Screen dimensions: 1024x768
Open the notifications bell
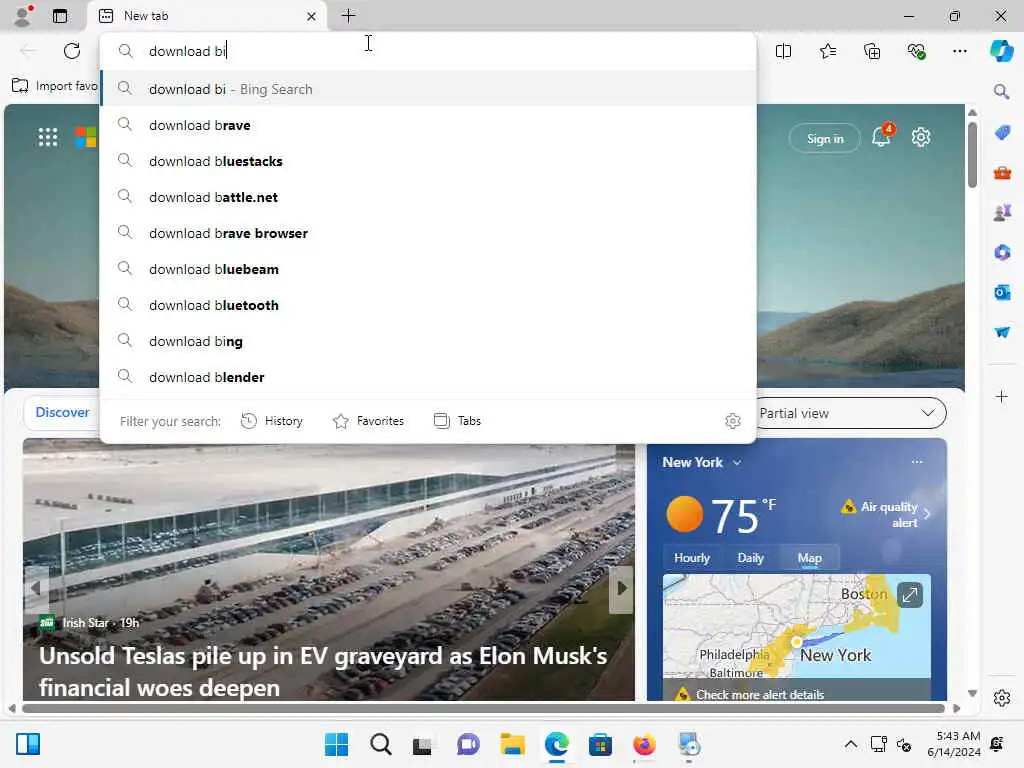pos(881,137)
